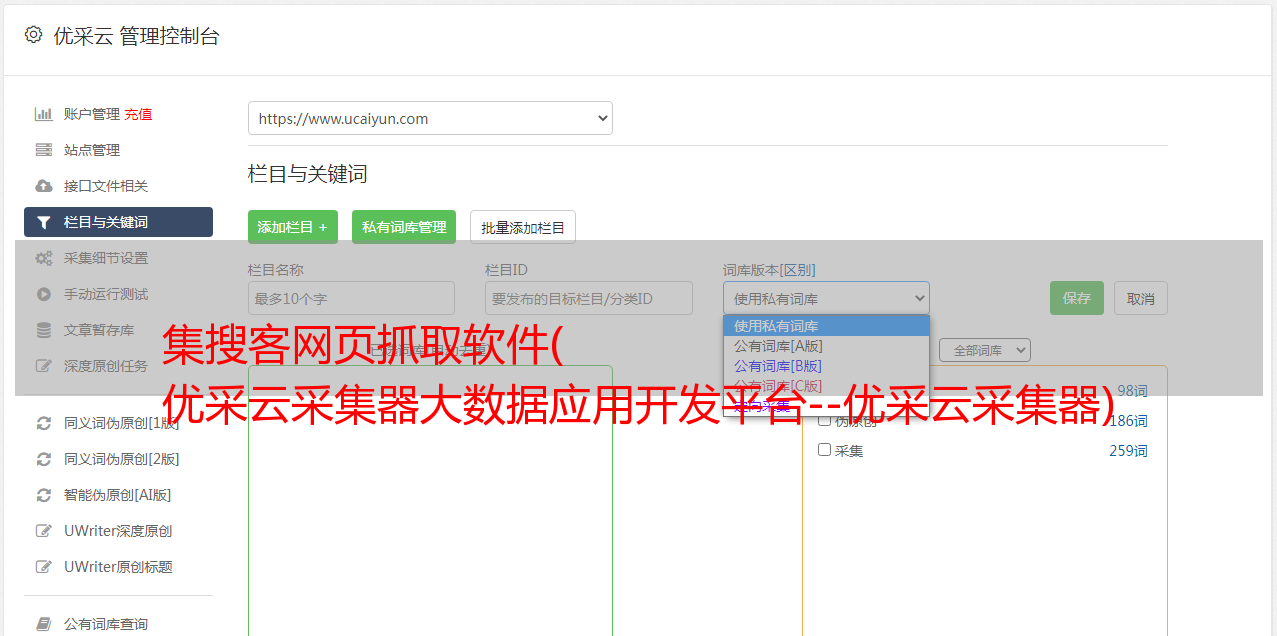
Task: Click the 259词 count text
Action: coord(1128,451)
